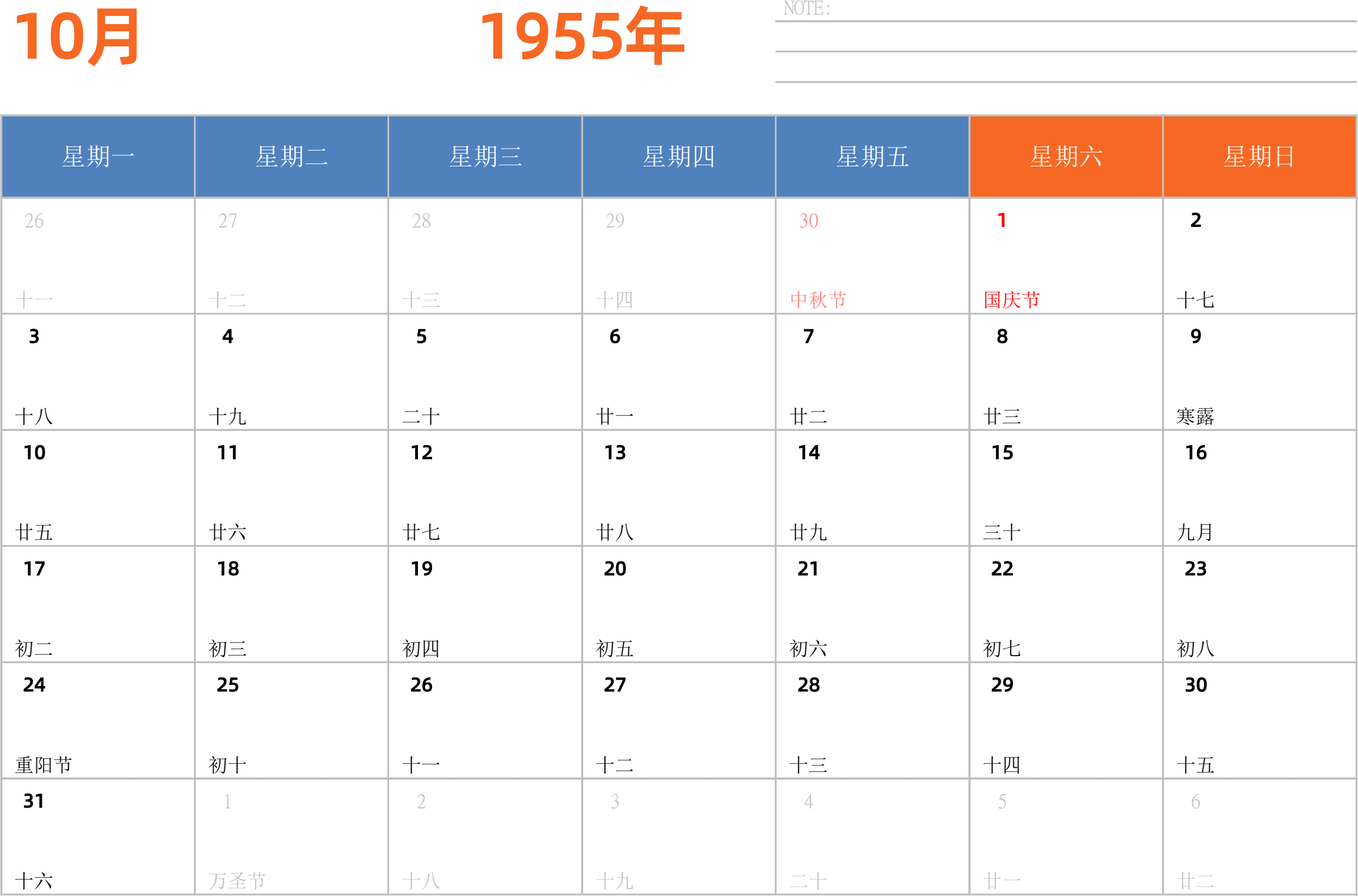Click the 星期一 column header

(x=98, y=156)
